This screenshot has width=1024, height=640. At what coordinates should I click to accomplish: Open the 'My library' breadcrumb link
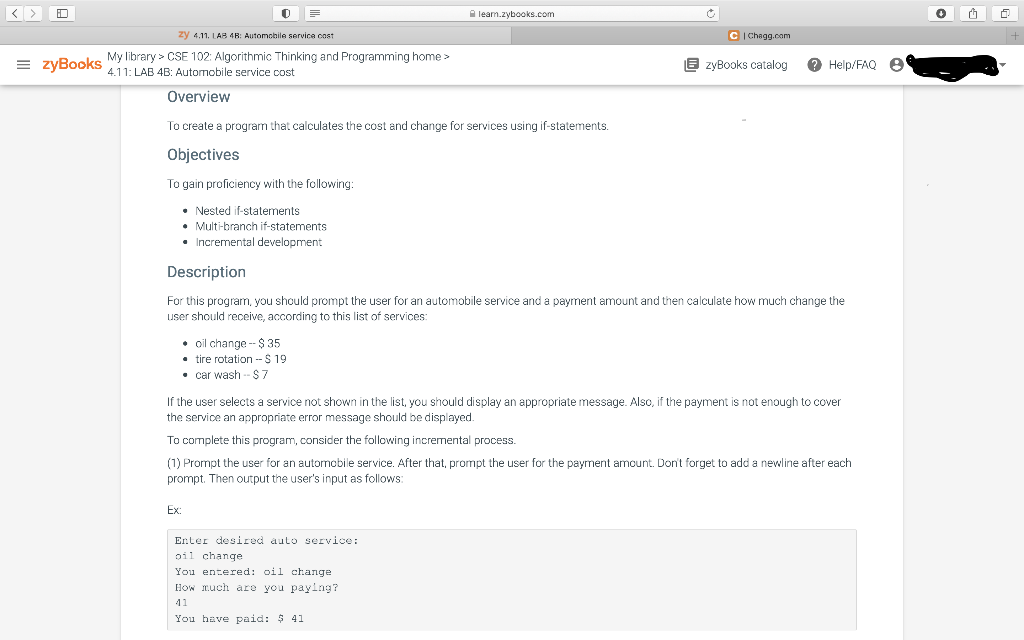[131, 57]
